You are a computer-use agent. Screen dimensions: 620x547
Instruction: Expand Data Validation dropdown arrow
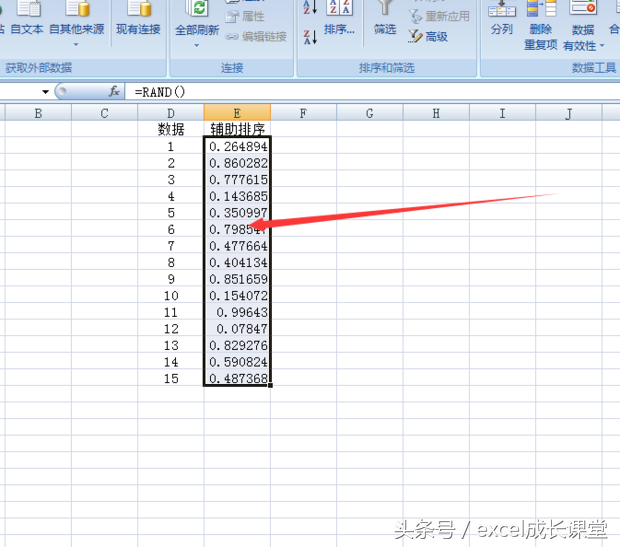(602, 46)
